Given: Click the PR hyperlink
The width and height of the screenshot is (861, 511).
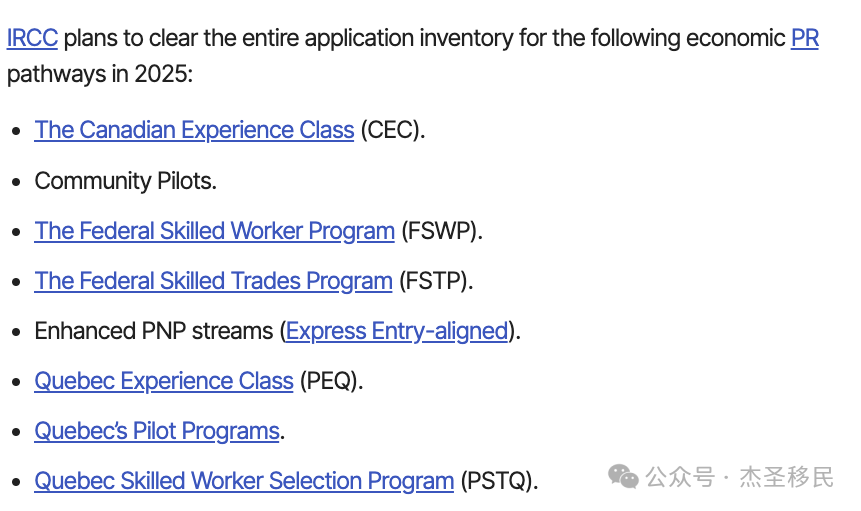Looking at the screenshot, I should tap(804, 39).
